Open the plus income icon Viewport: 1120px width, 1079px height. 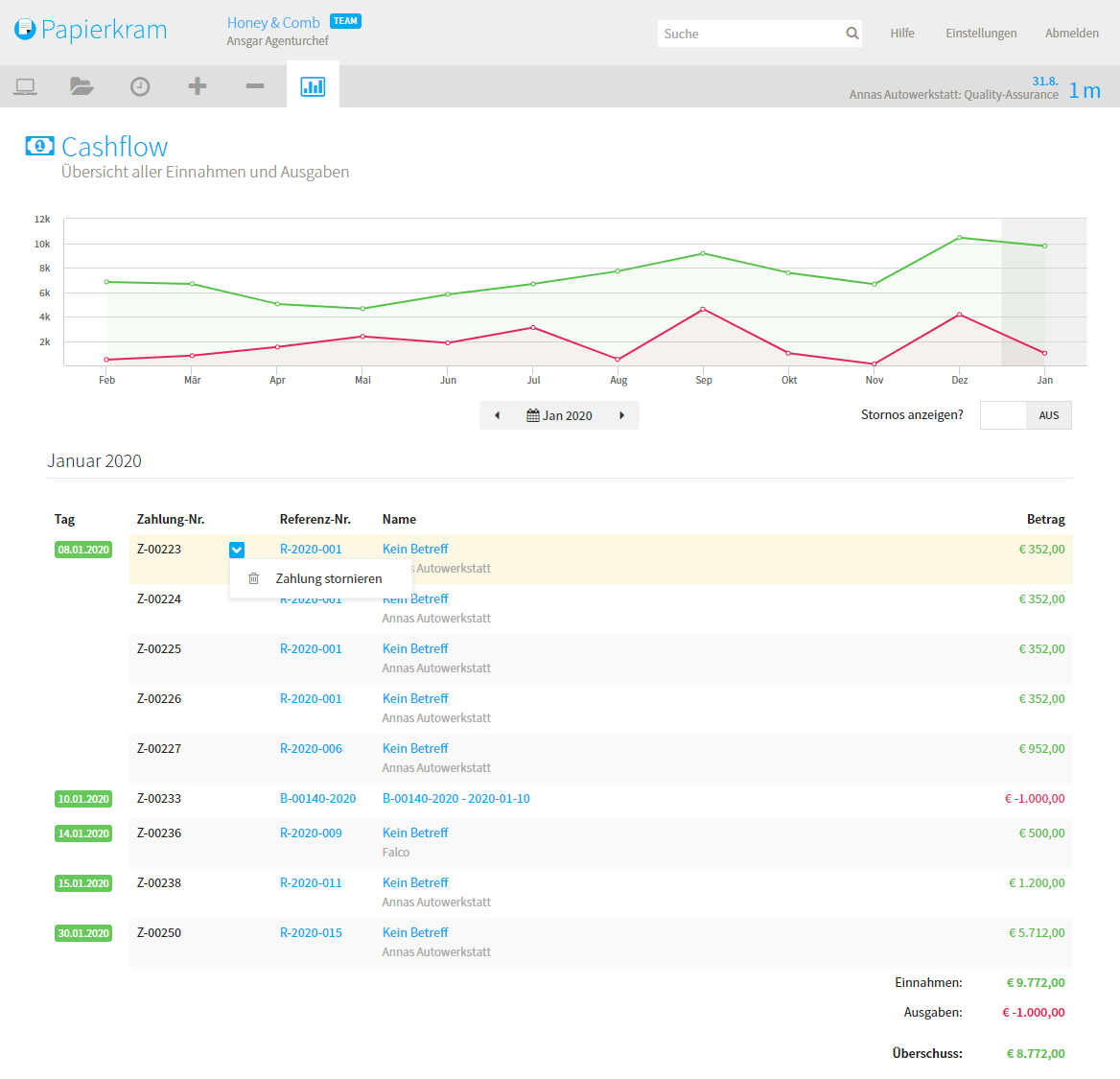(x=198, y=86)
